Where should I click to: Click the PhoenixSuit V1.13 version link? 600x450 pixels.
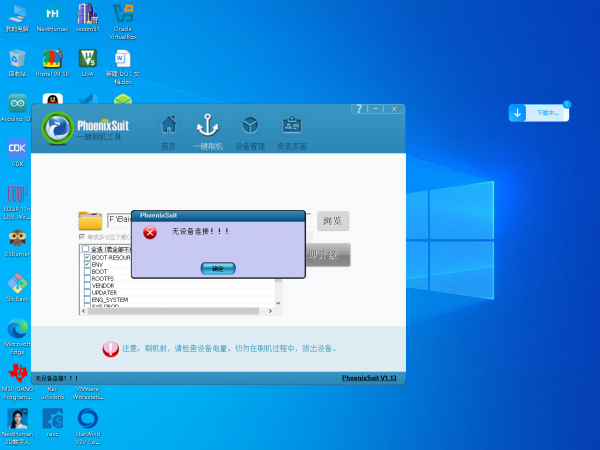[369, 378]
